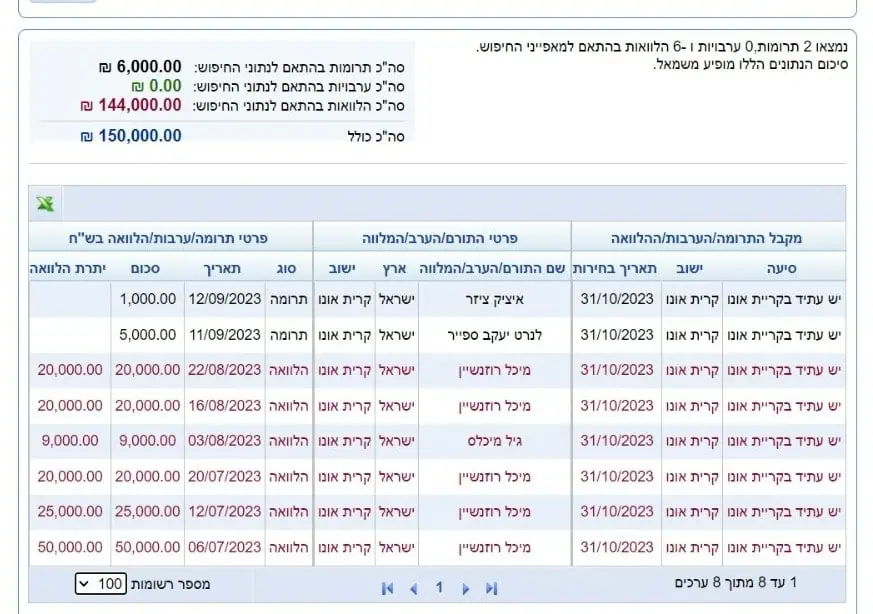Click the 50,000.00 value in סכום column

(x=148, y=547)
